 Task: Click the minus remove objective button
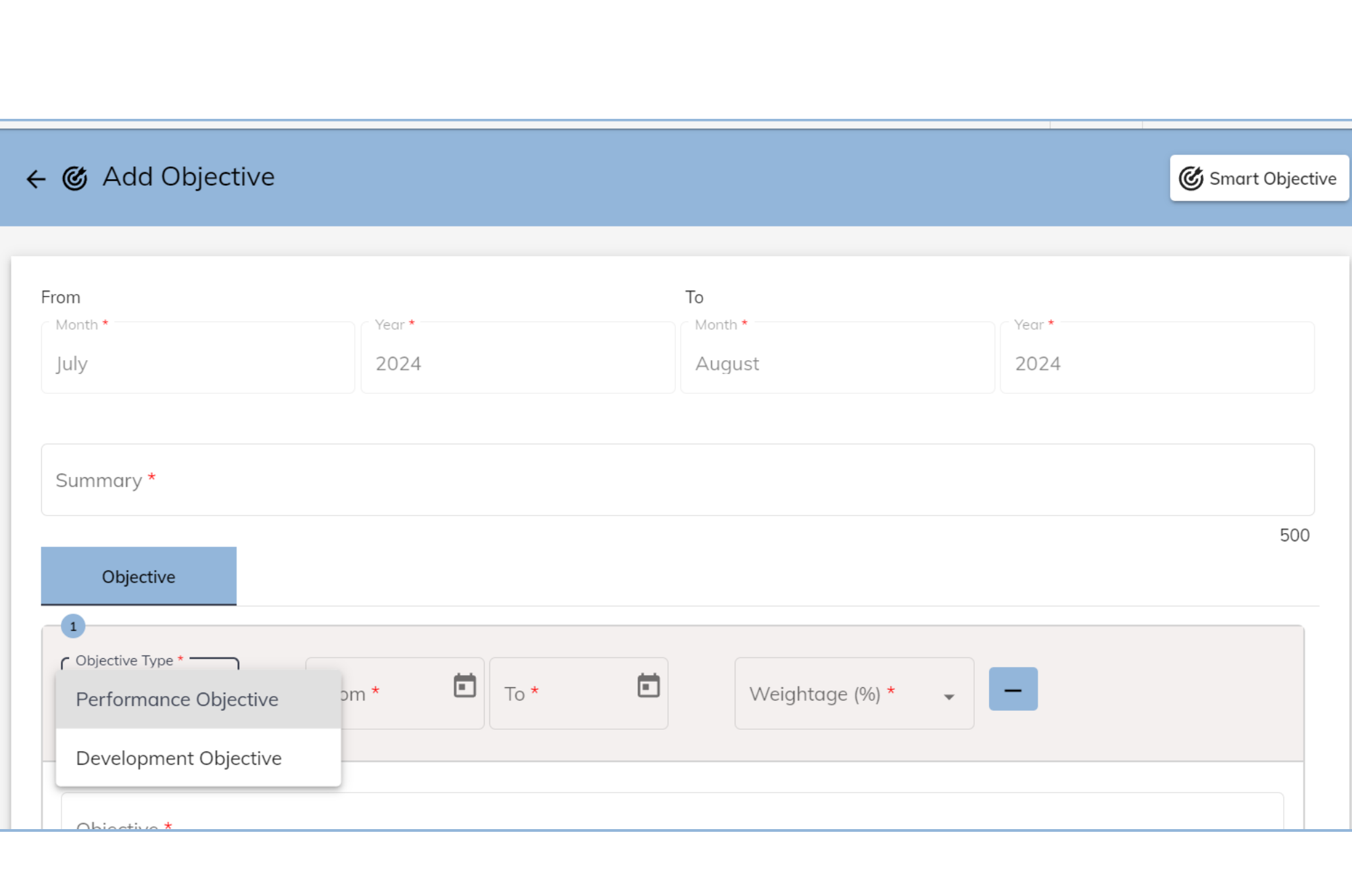pyautogui.click(x=1013, y=689)
